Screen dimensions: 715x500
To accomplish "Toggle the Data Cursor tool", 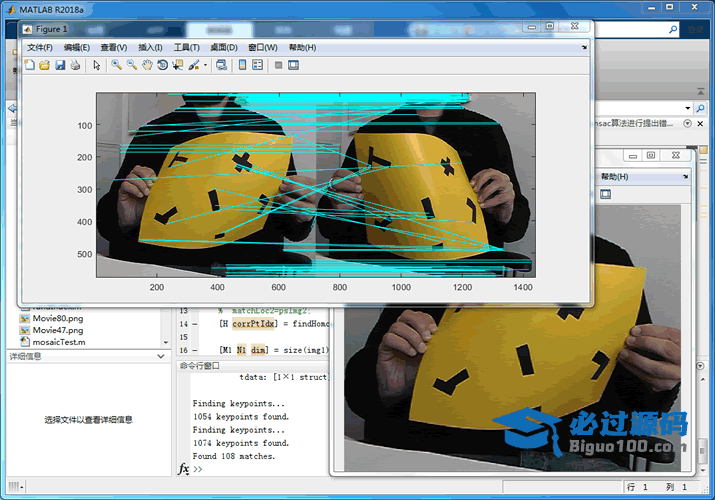I will [178, 65].
